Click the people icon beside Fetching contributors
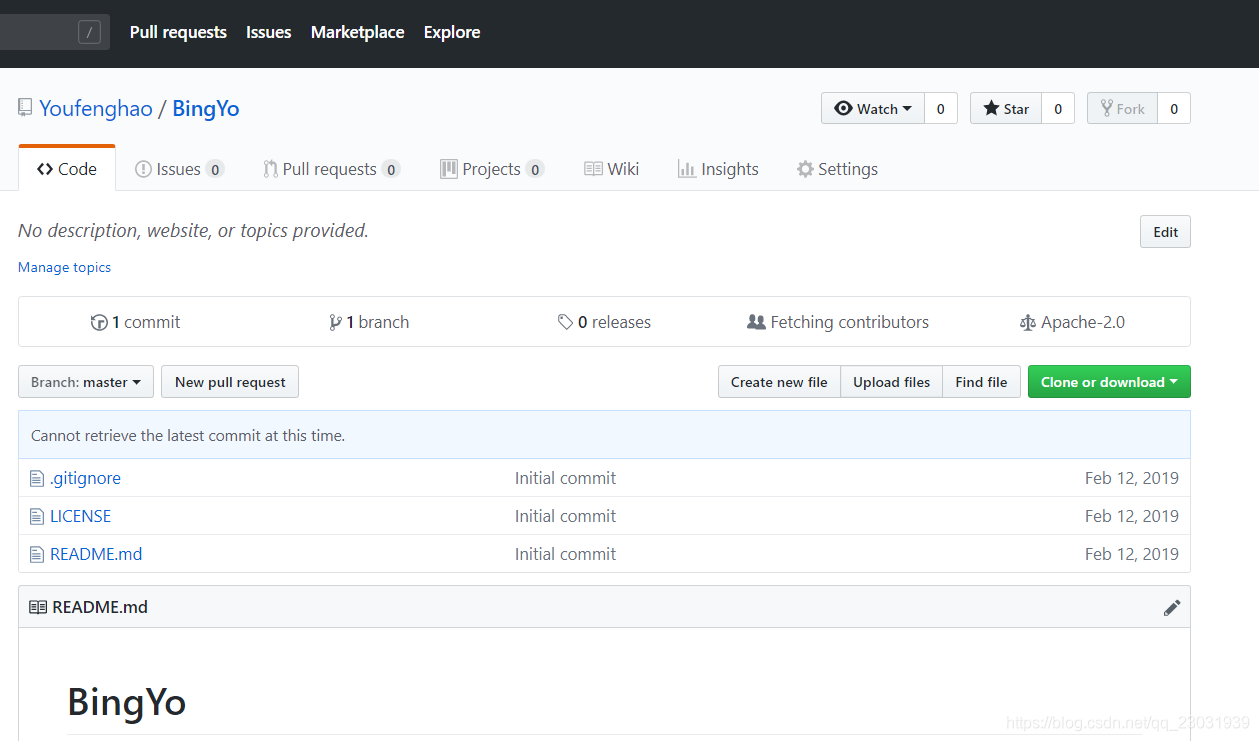 [756, 322]
